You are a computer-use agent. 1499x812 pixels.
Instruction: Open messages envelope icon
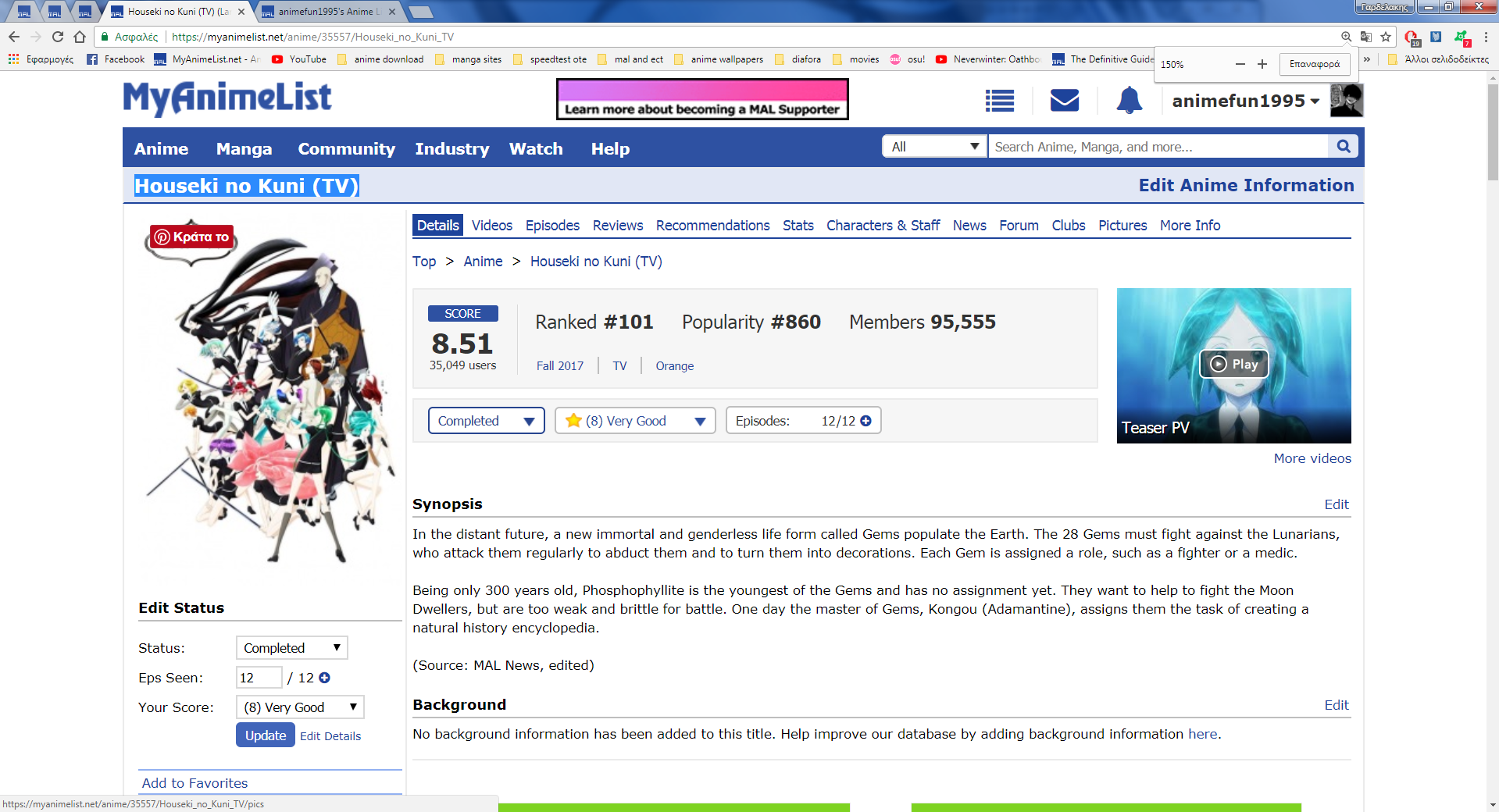coord(1064,101)
